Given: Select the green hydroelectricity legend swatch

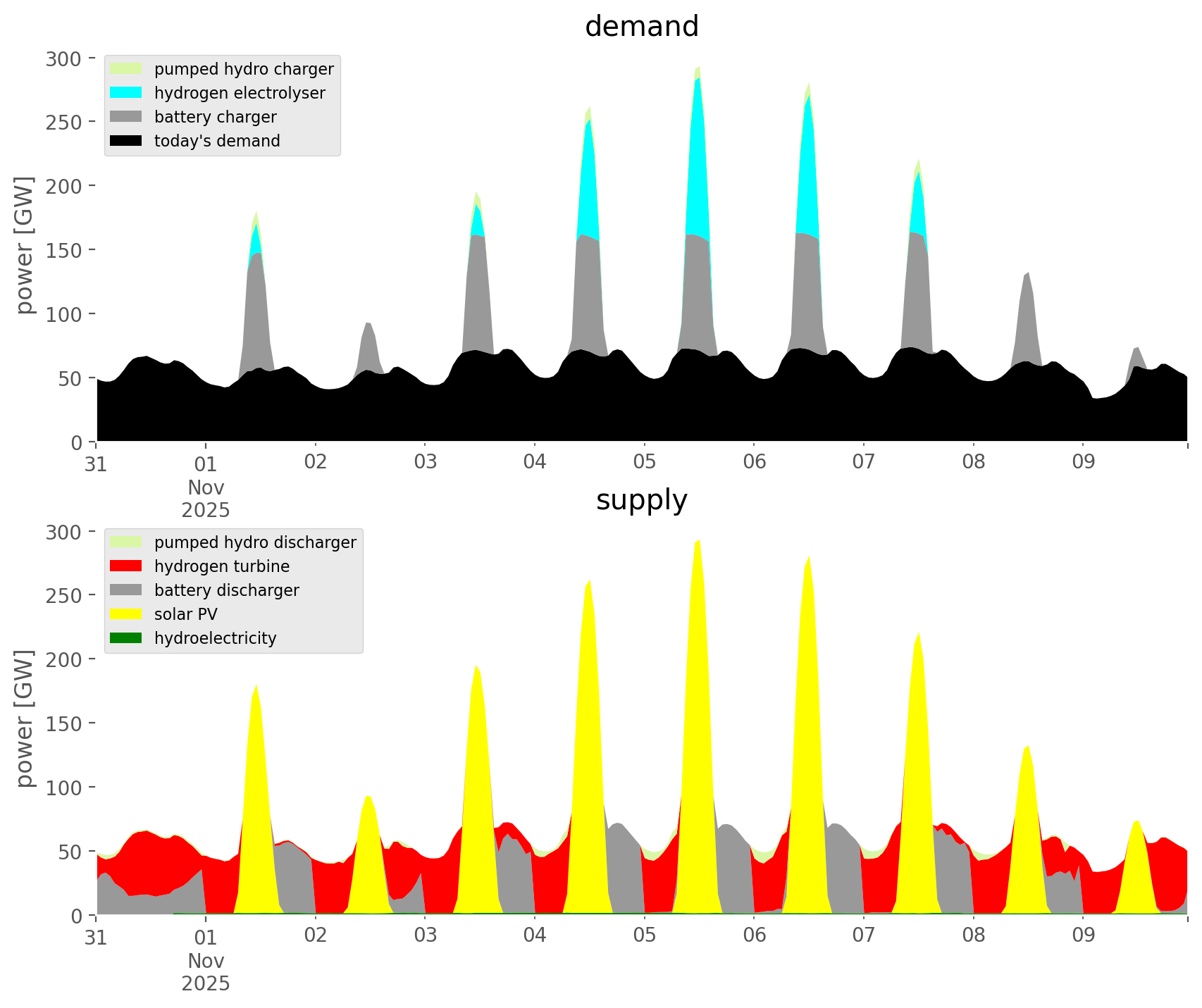Looking at the screenshot, I should pos(126,638).
